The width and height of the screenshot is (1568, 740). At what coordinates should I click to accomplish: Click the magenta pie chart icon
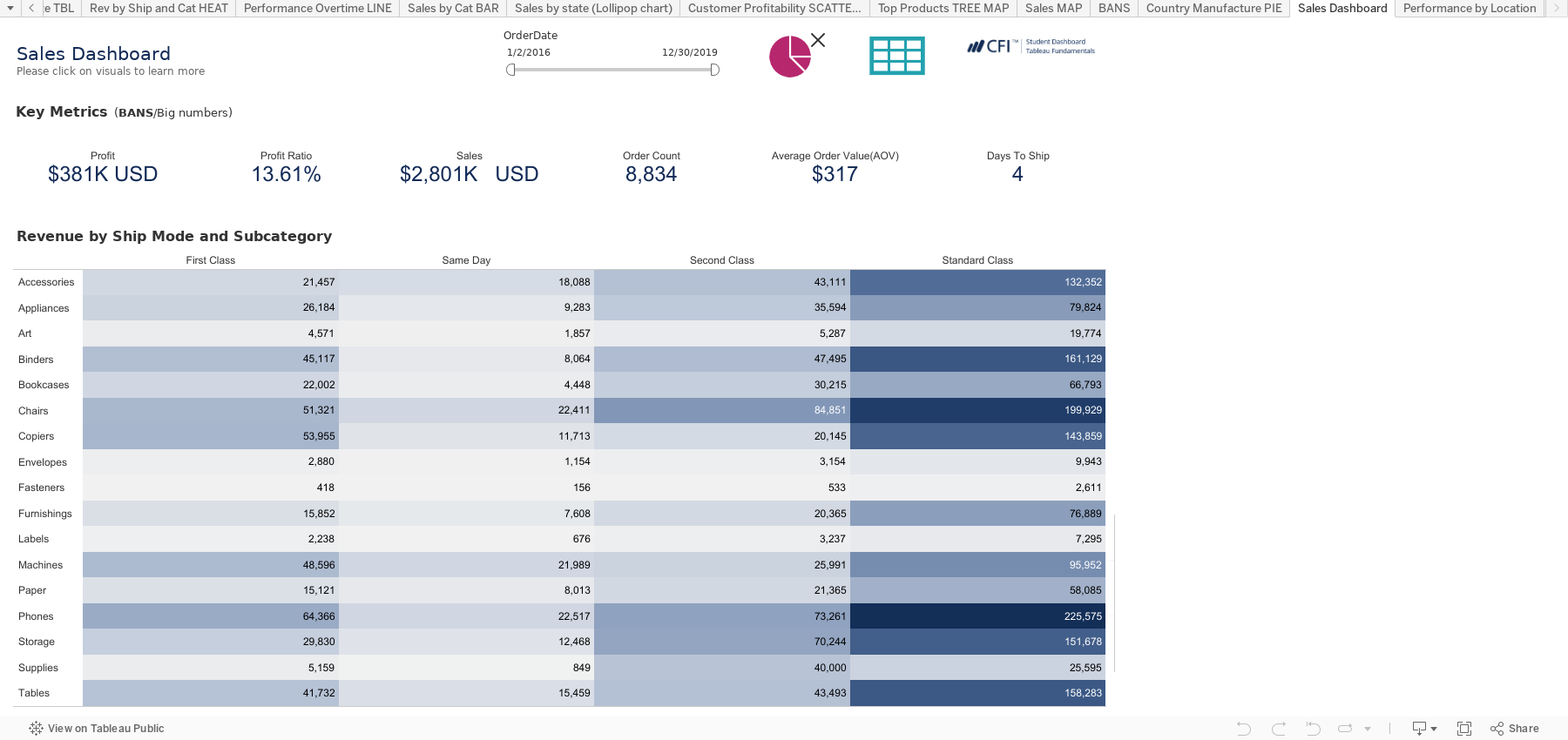coord(789,57)
